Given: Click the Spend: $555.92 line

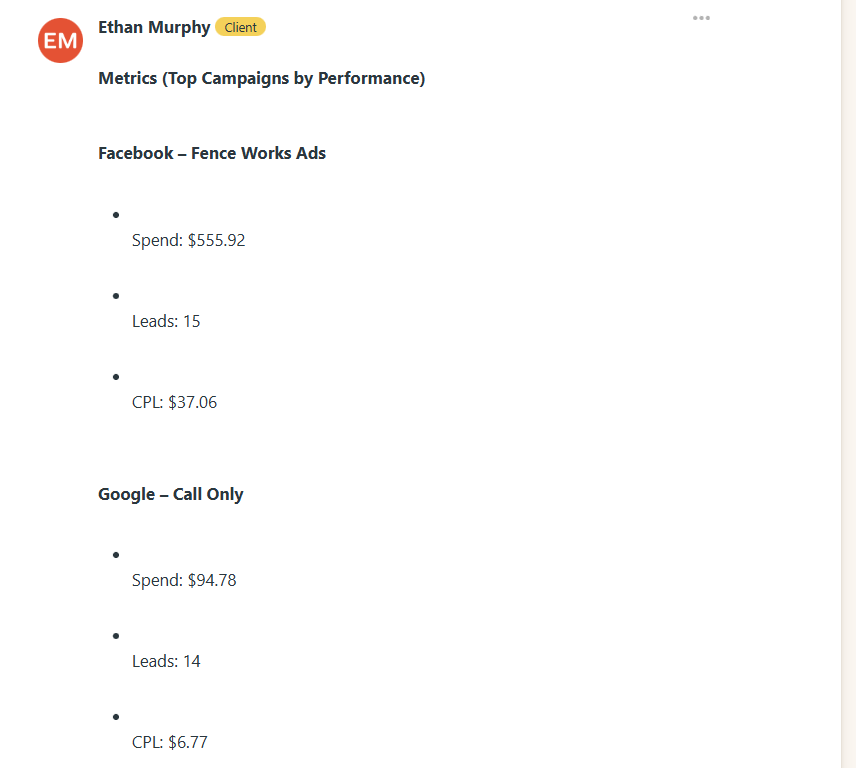Looking at the screenshot, I should [188, 240].
